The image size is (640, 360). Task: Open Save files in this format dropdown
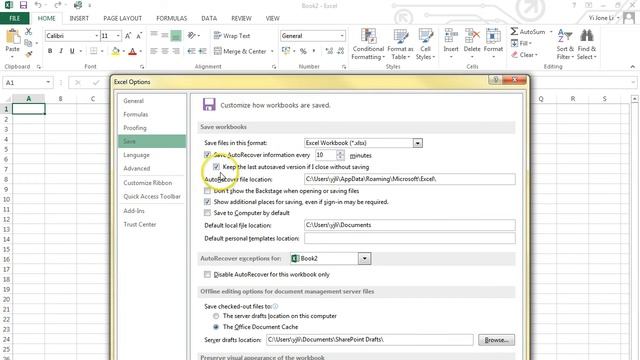pyautogui.click(x=417, y=143)
